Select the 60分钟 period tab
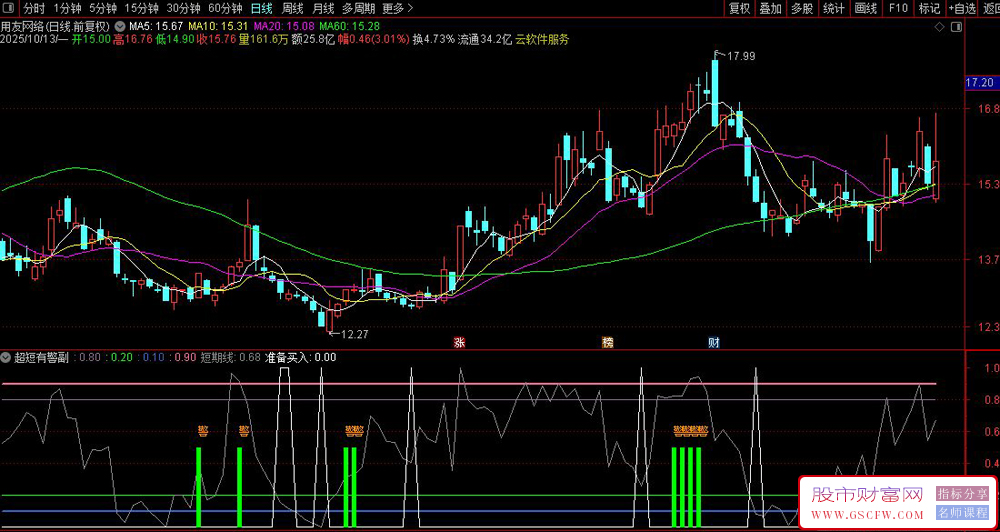Image resolution: width=1000 pixels, height=532 pixels. 224,8
